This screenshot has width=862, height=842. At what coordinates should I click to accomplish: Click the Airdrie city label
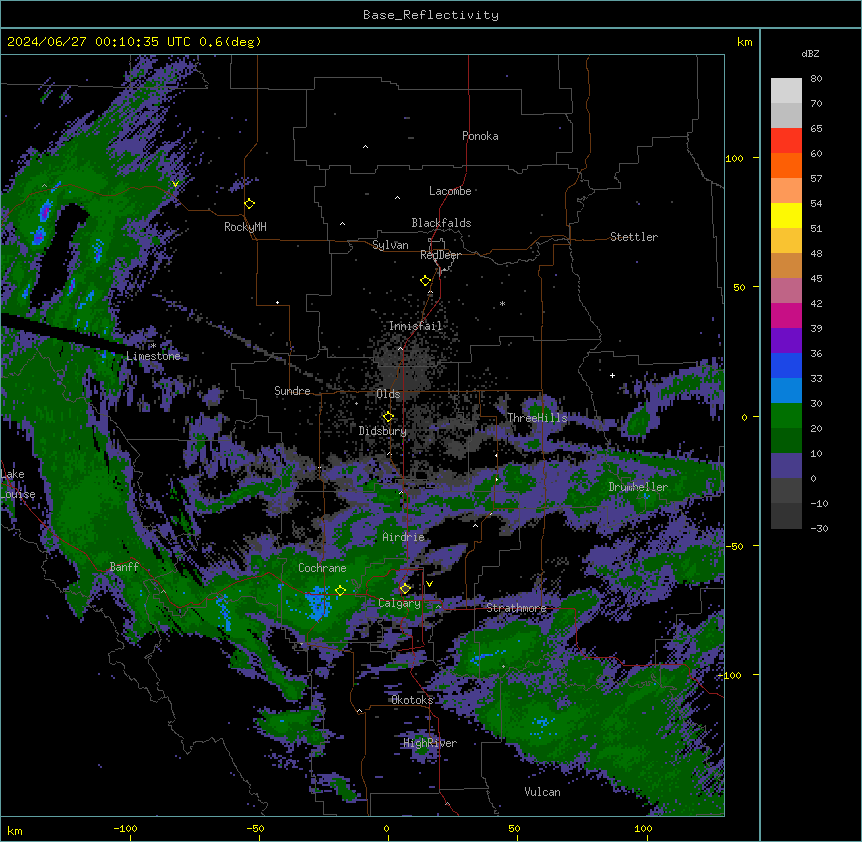(404, 537)
